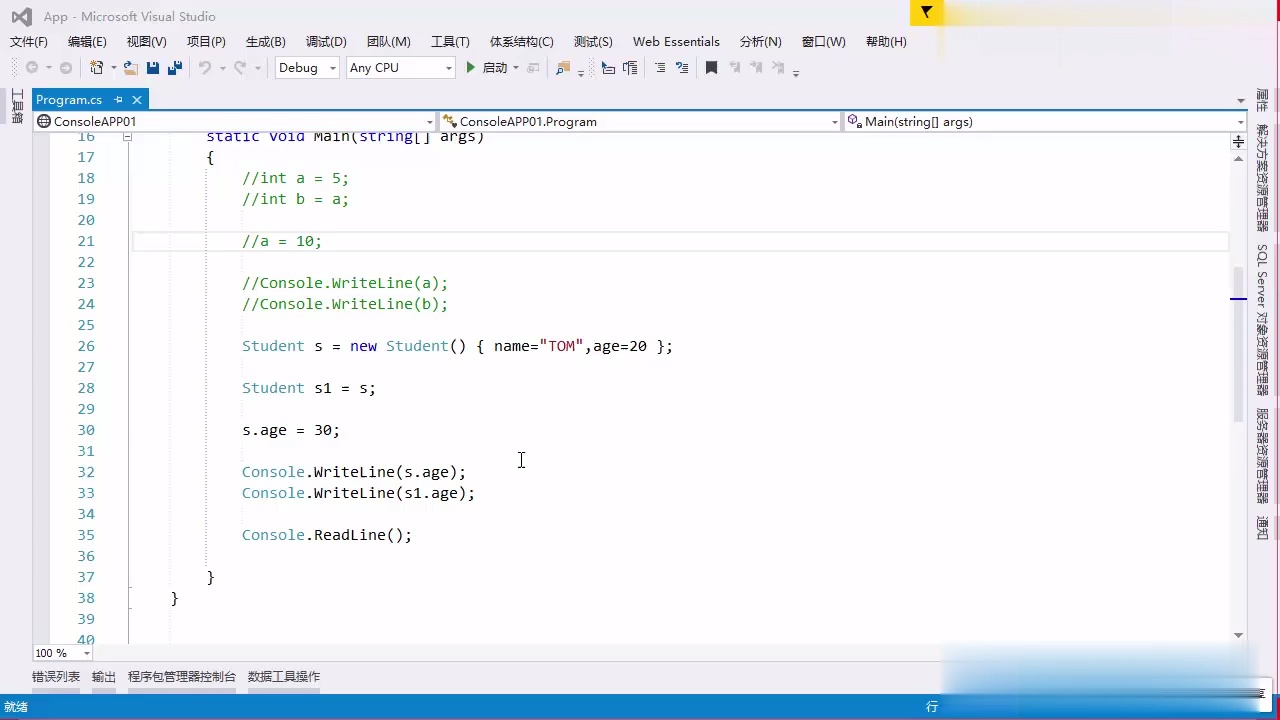Collapse the Main method code block
The image size is (1280, 720).
coord(128,137)
